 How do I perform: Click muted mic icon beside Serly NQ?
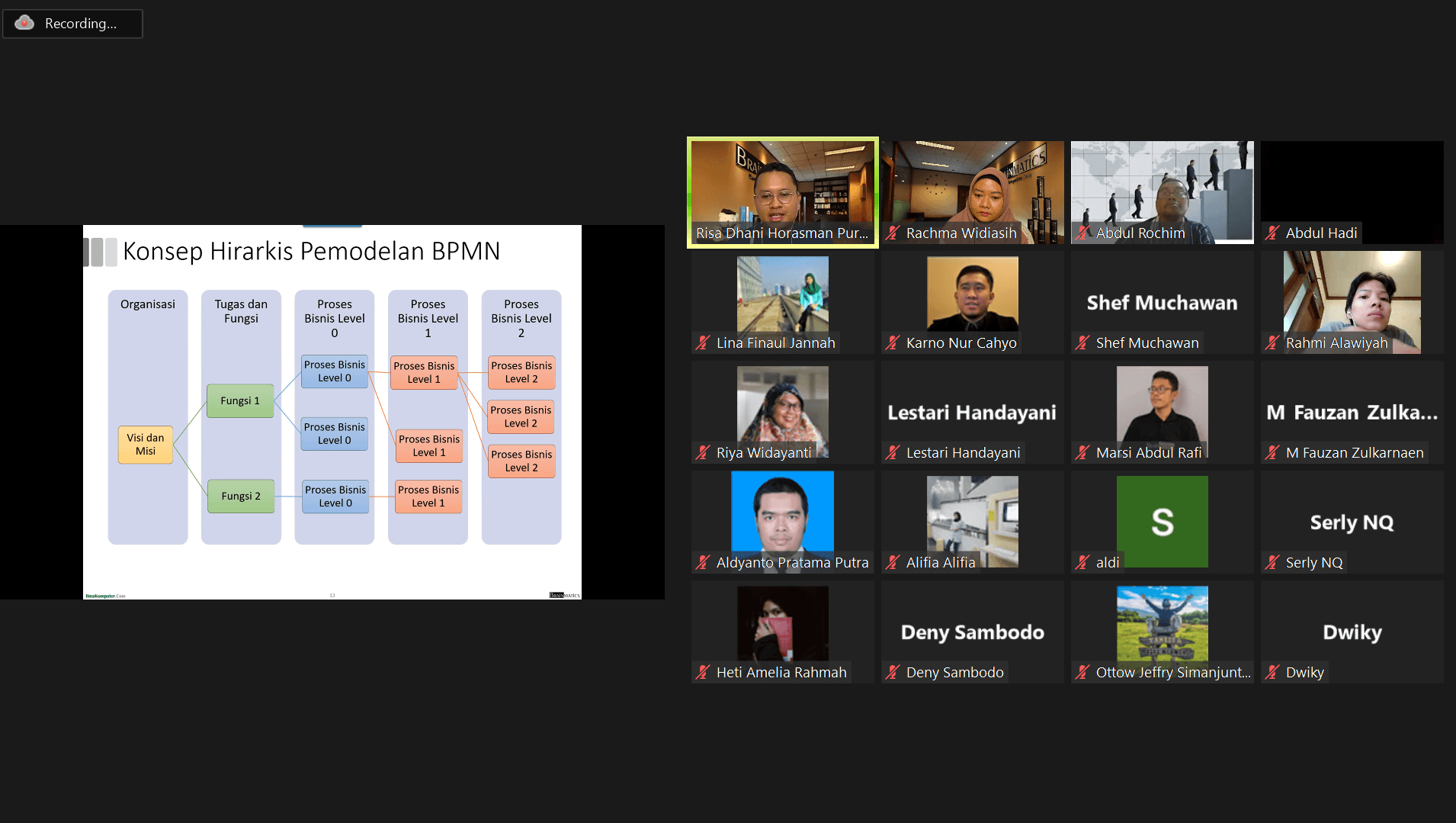pos(1272,563)
